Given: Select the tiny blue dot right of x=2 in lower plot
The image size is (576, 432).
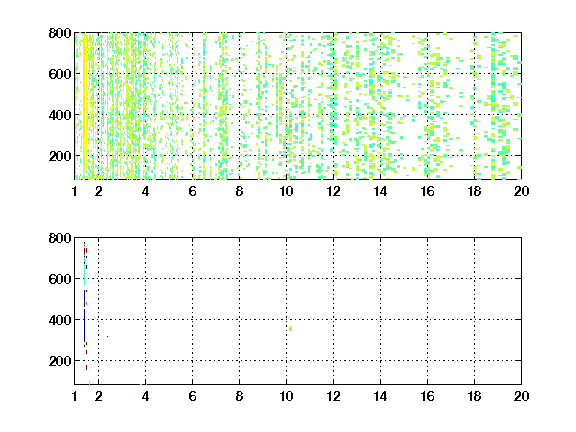Looking at the screenshot, I should tap(107, 336).
